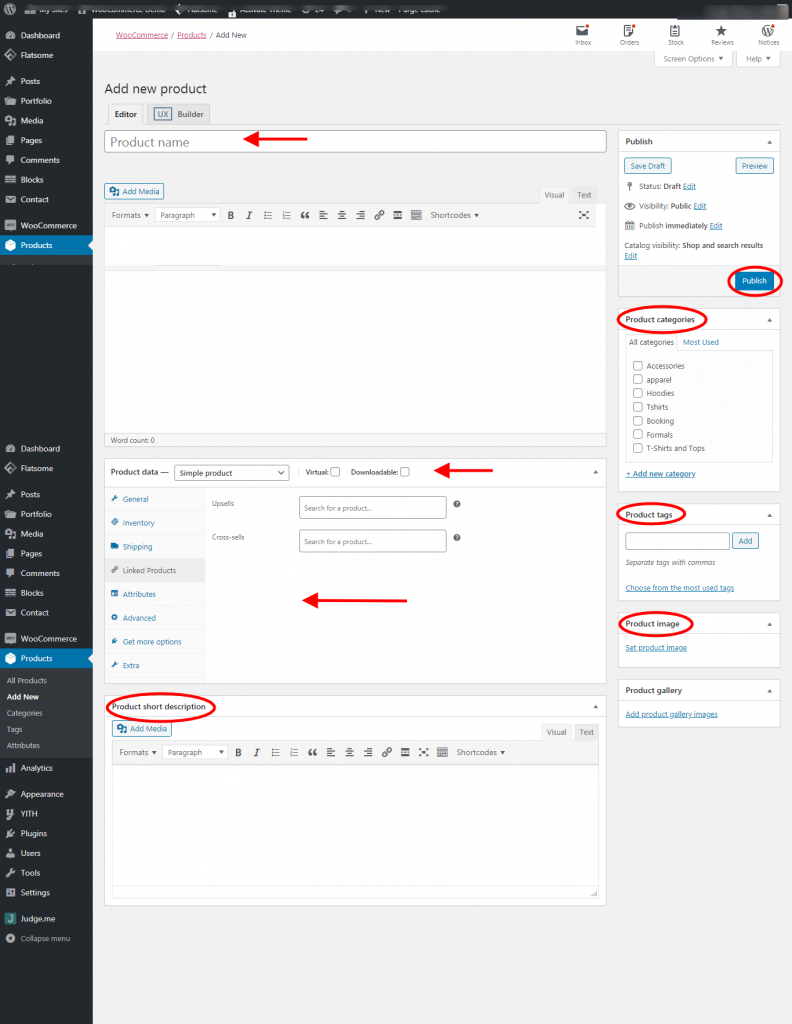Check the Tshirts category
This screenshot has height=1024, width=792.
tap(638, 407)
